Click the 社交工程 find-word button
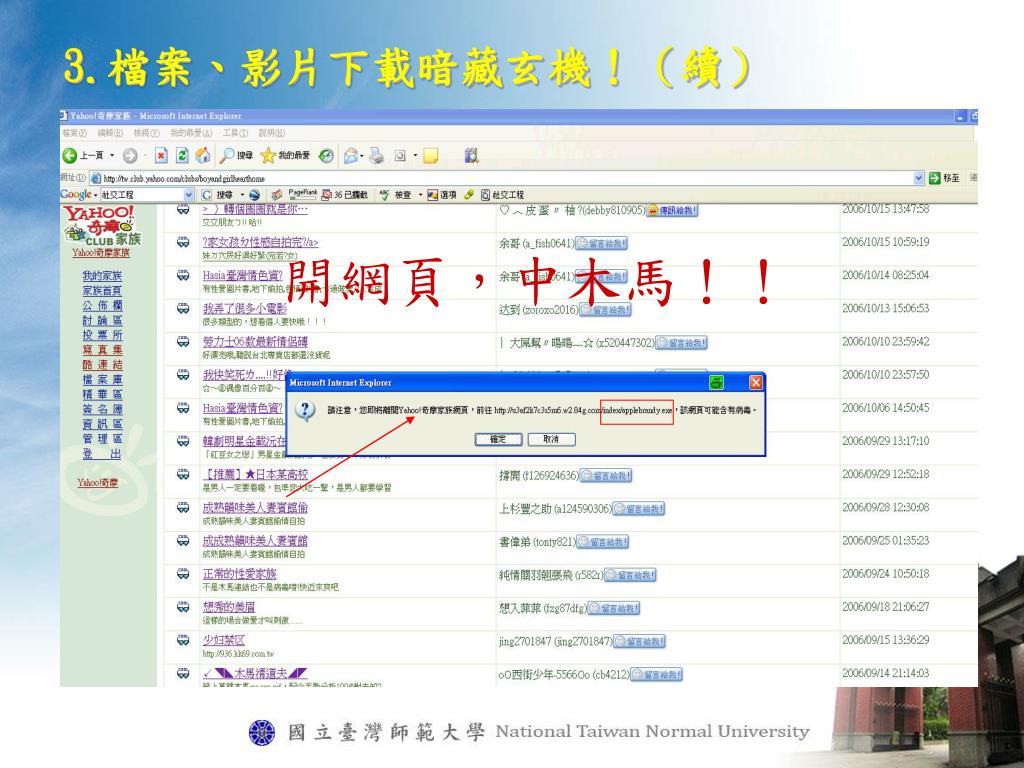This screenshot has width=1024, height=768. point(502,195)
